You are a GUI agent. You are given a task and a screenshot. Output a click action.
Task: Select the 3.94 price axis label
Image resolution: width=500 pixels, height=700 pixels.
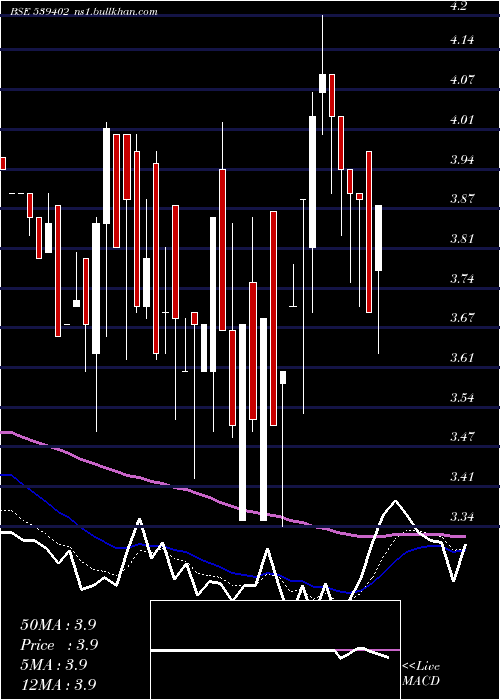[x=462, y=159]
